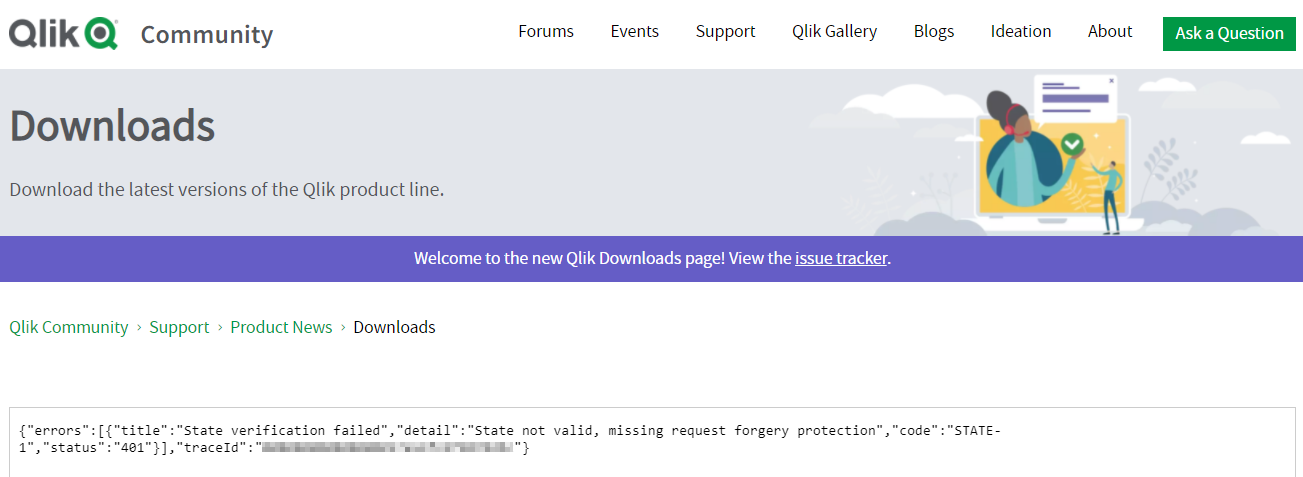Click the headset woman in the header illustration
Image resolution: width=1303 pixels, height=477 pixels.
[1018, 150]
